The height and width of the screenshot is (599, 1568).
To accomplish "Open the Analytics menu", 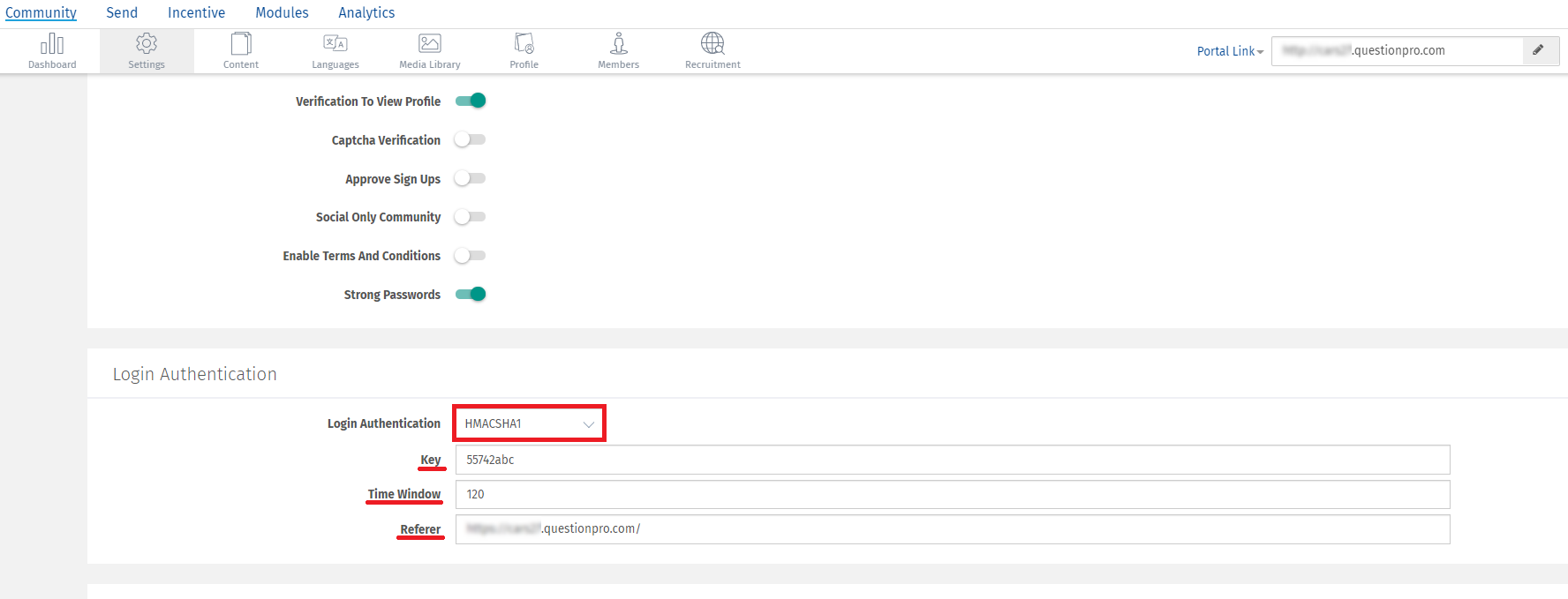I will click(366, 12).
